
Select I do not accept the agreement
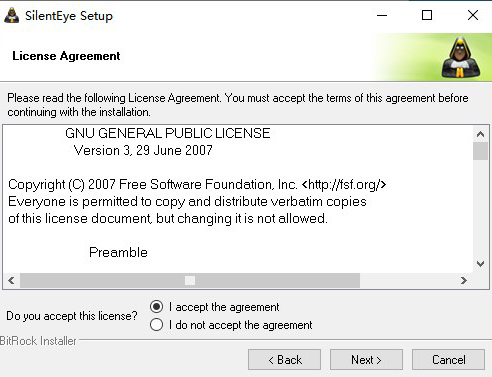[156, 325]
